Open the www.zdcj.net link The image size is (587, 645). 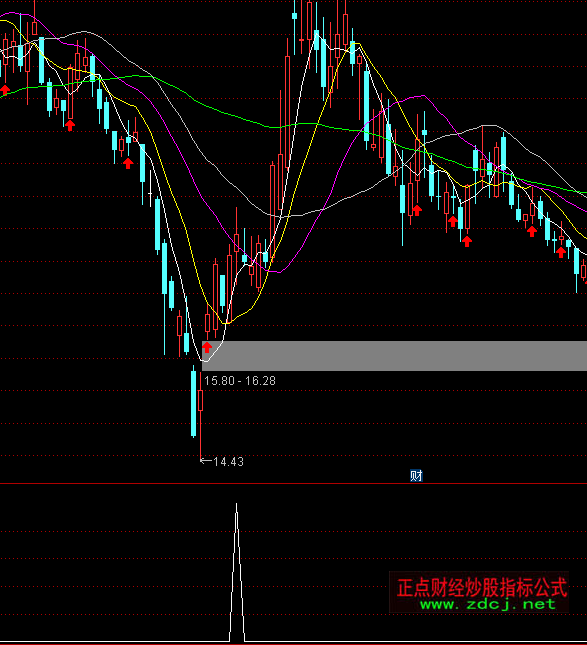(487, 604)
